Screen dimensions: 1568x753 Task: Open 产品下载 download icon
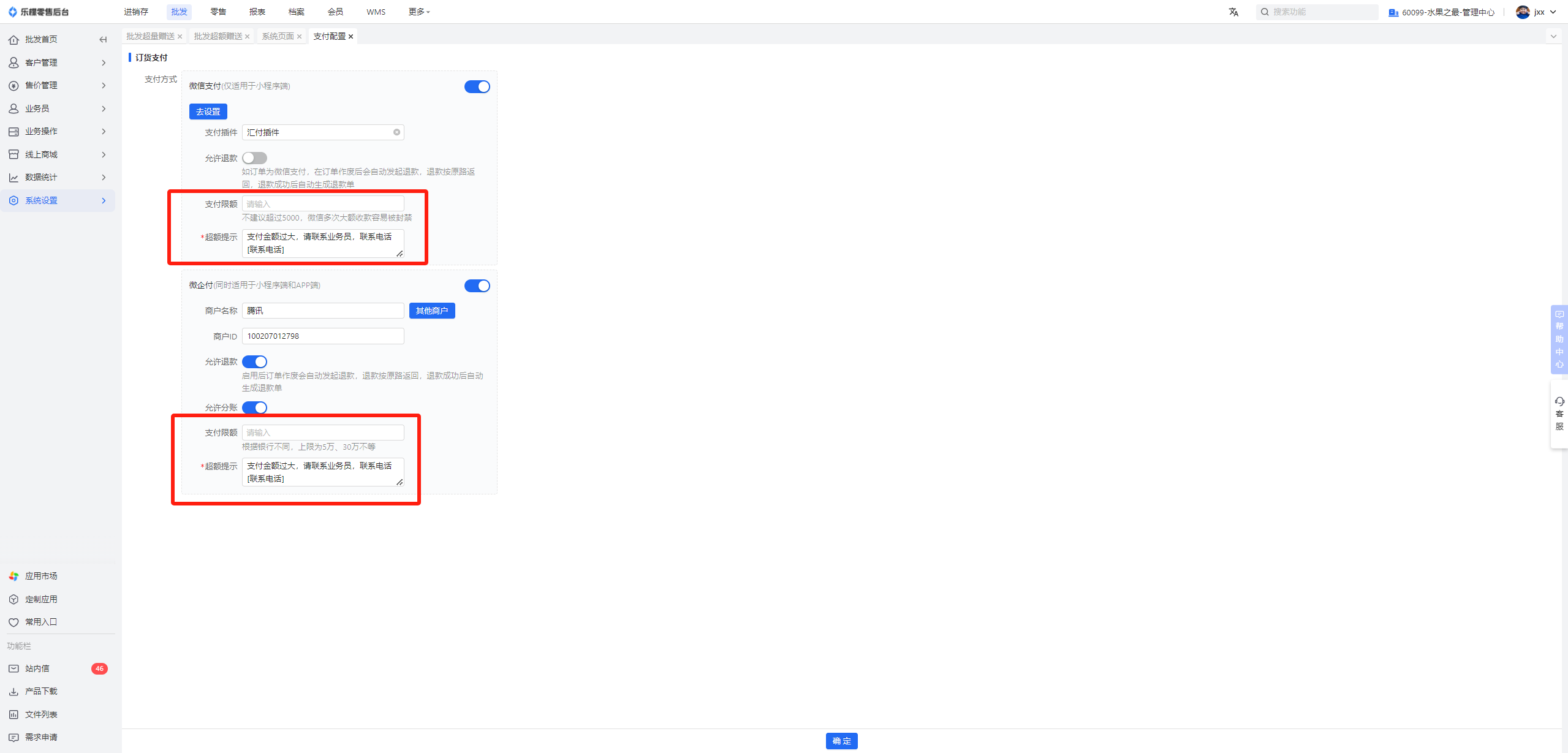coord(13,691)
